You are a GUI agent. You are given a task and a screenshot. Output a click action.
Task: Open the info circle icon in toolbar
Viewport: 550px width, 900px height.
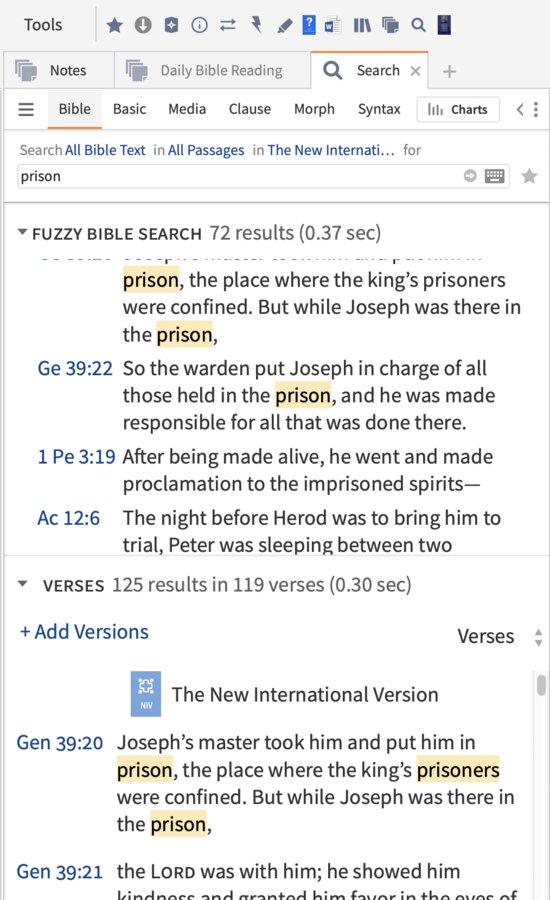(x=199, y=25)
